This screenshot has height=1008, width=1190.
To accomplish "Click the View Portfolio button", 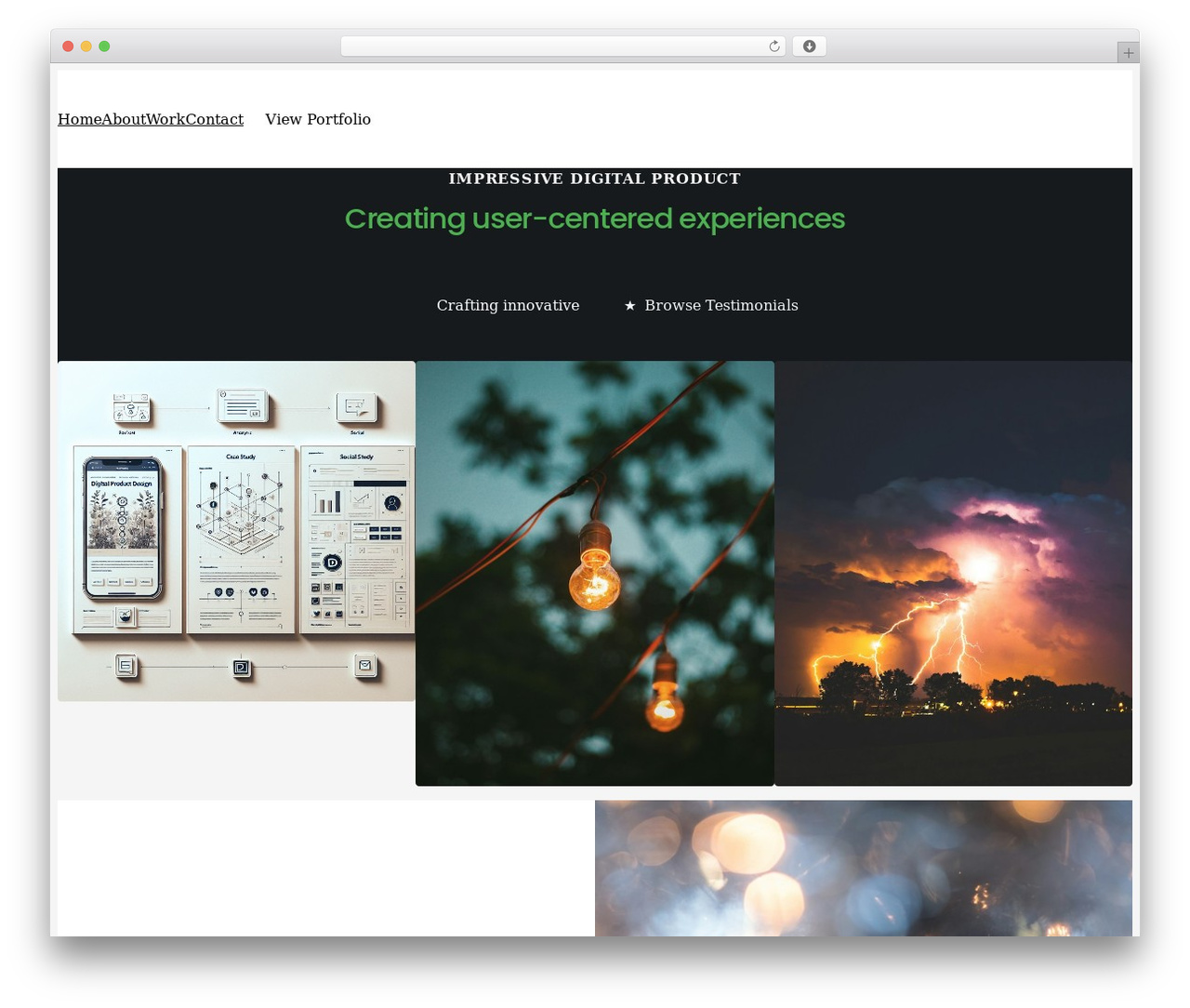I will click(318, 119).
